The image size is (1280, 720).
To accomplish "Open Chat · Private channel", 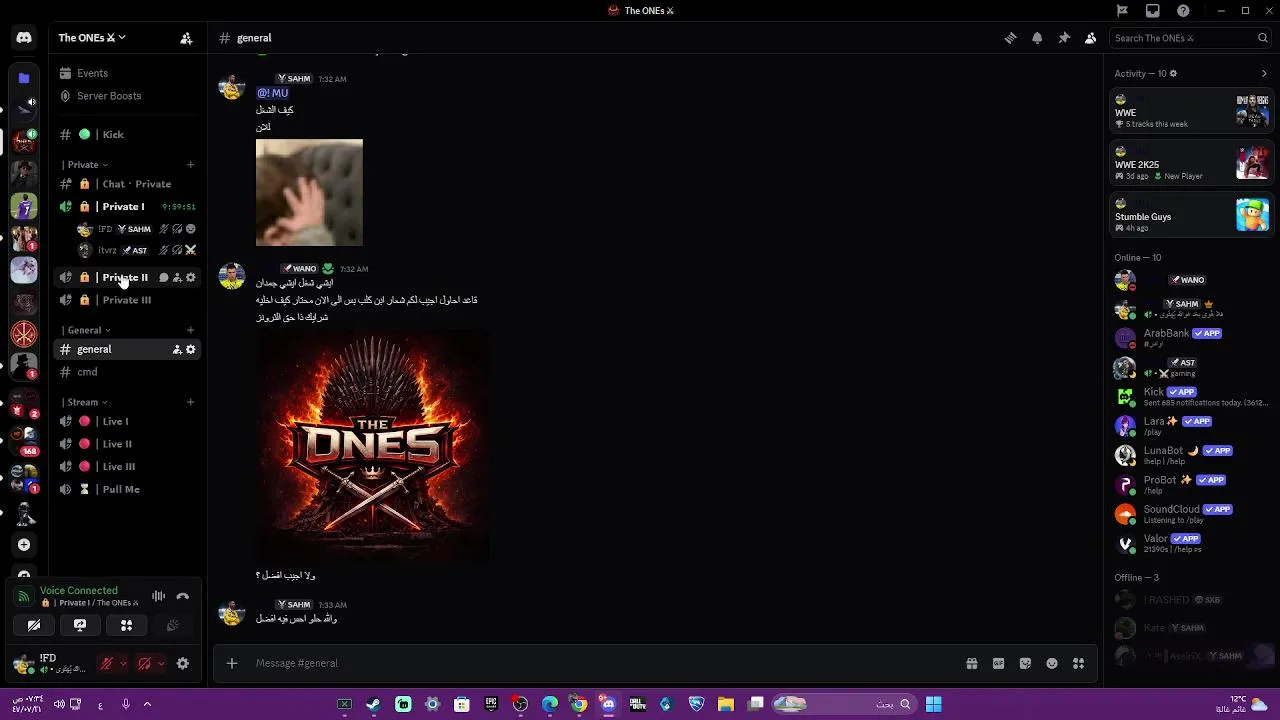I will click(x=128, y=184).
